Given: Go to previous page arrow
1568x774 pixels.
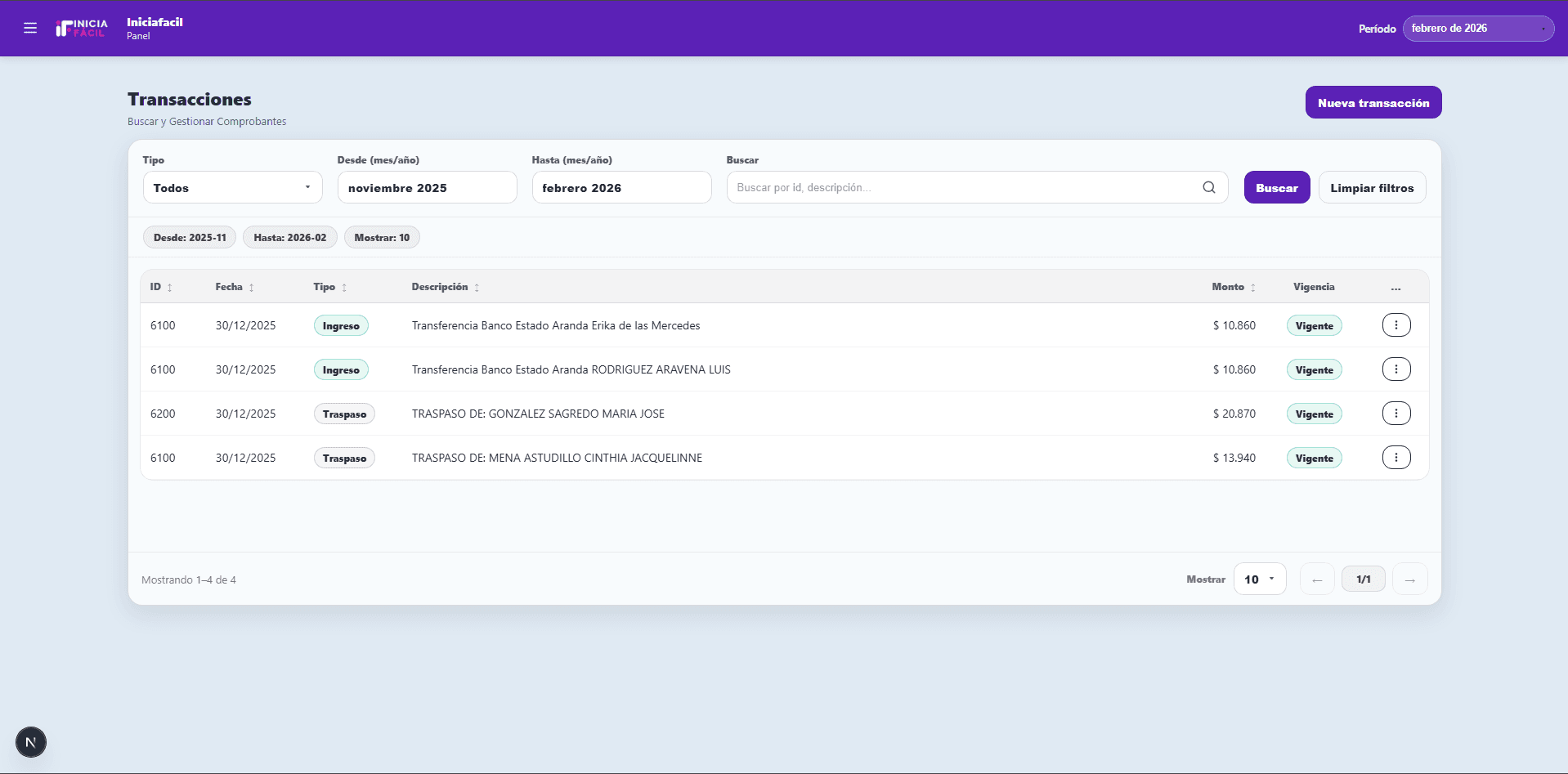Looking at the screenshot, I should point(1316,579).
